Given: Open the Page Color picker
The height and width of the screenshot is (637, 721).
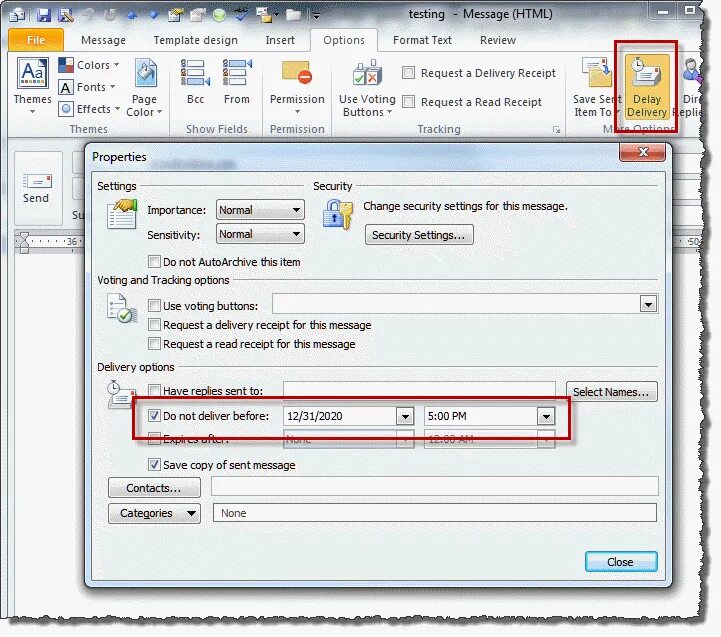Looking at the screenshot, I should tap(144, 87).
